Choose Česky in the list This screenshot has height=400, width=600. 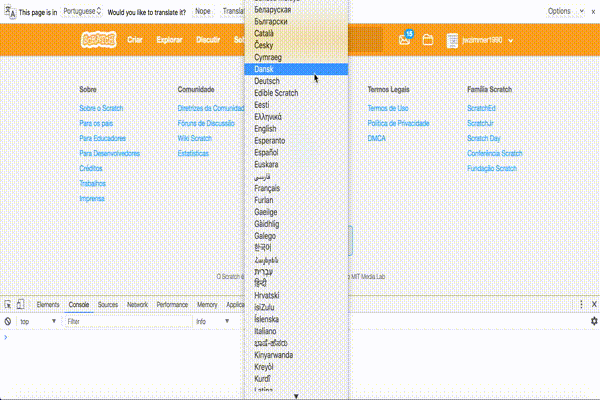pos(296,45)
